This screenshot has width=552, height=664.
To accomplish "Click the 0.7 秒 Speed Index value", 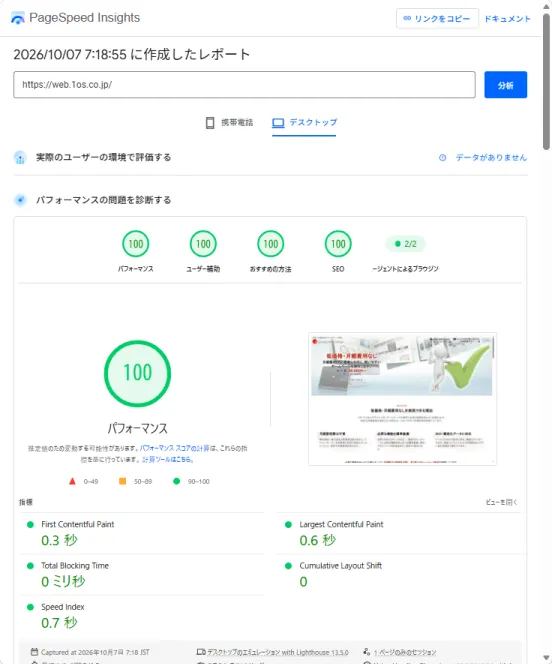I will [x=59, y=623].
